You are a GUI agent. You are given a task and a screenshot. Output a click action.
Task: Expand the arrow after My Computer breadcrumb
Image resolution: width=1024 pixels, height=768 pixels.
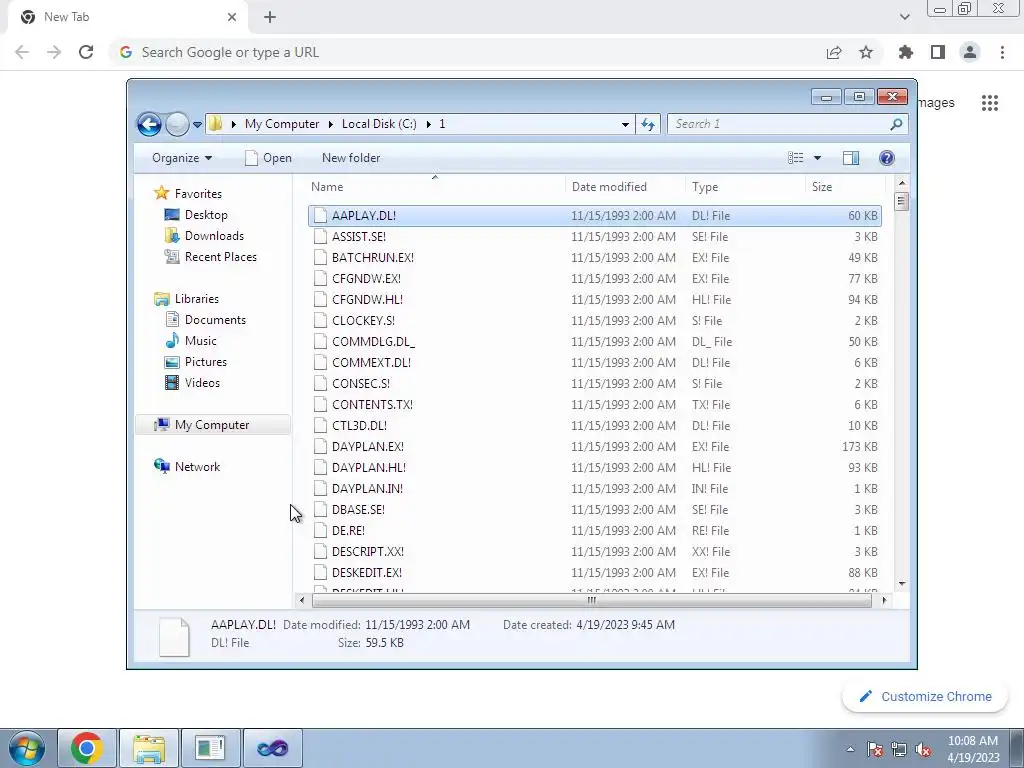pyautogui.click(x=330, y=124)
